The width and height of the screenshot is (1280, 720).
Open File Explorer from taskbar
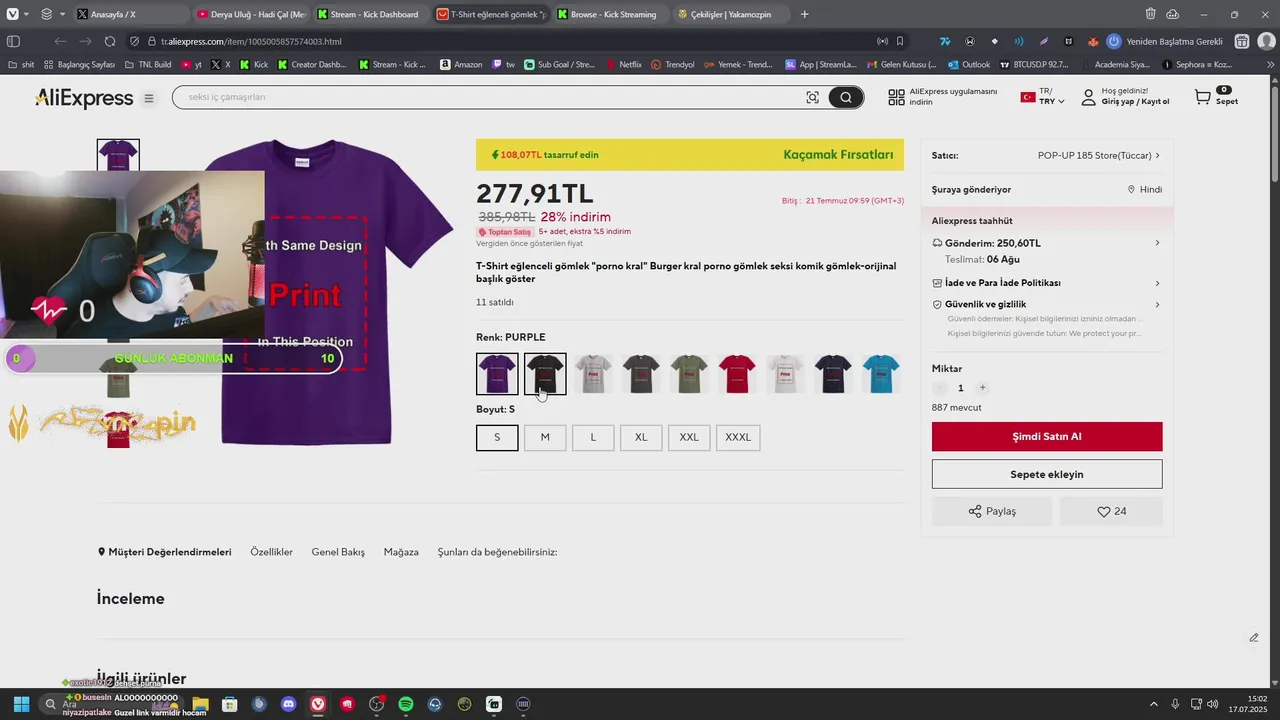200,704
